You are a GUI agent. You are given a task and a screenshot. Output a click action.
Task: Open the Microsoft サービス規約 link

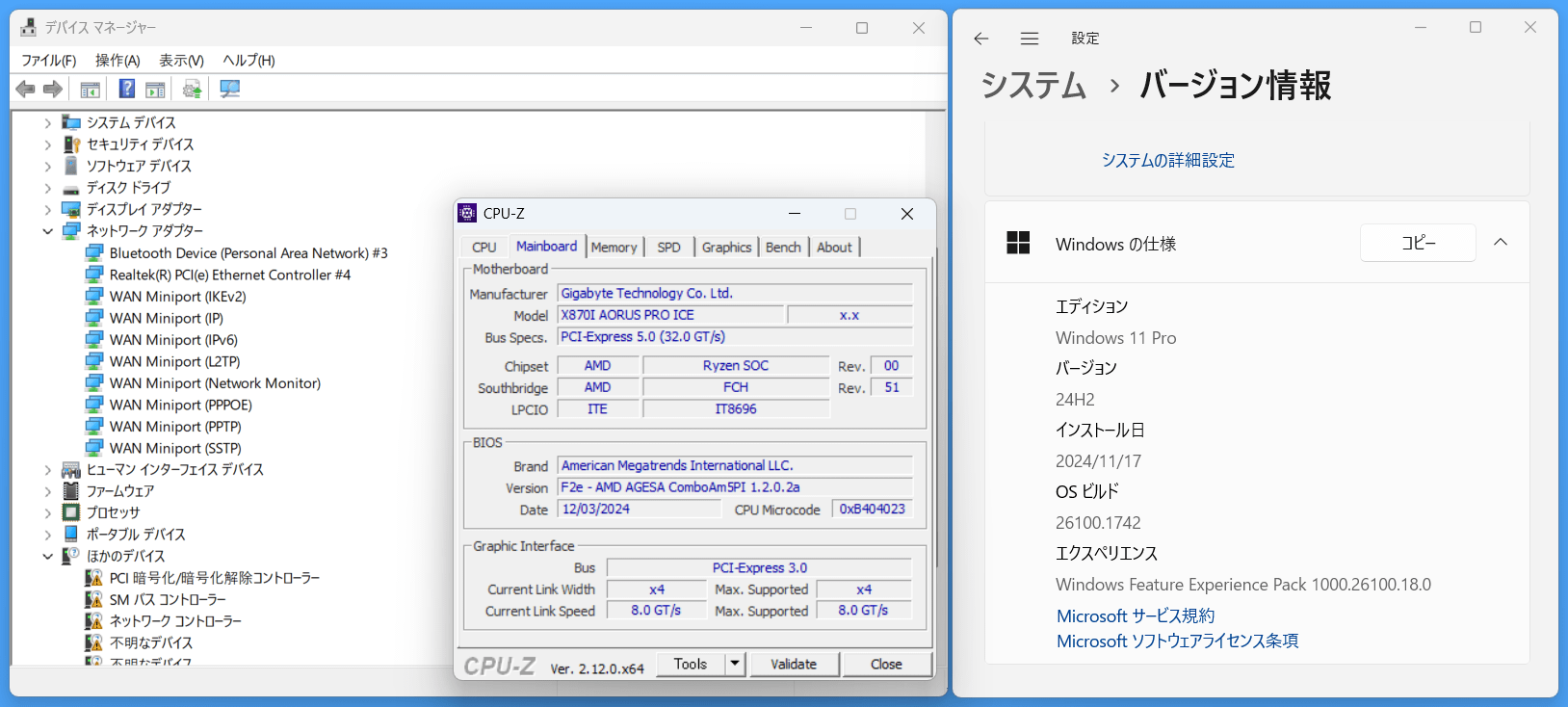1136,615
